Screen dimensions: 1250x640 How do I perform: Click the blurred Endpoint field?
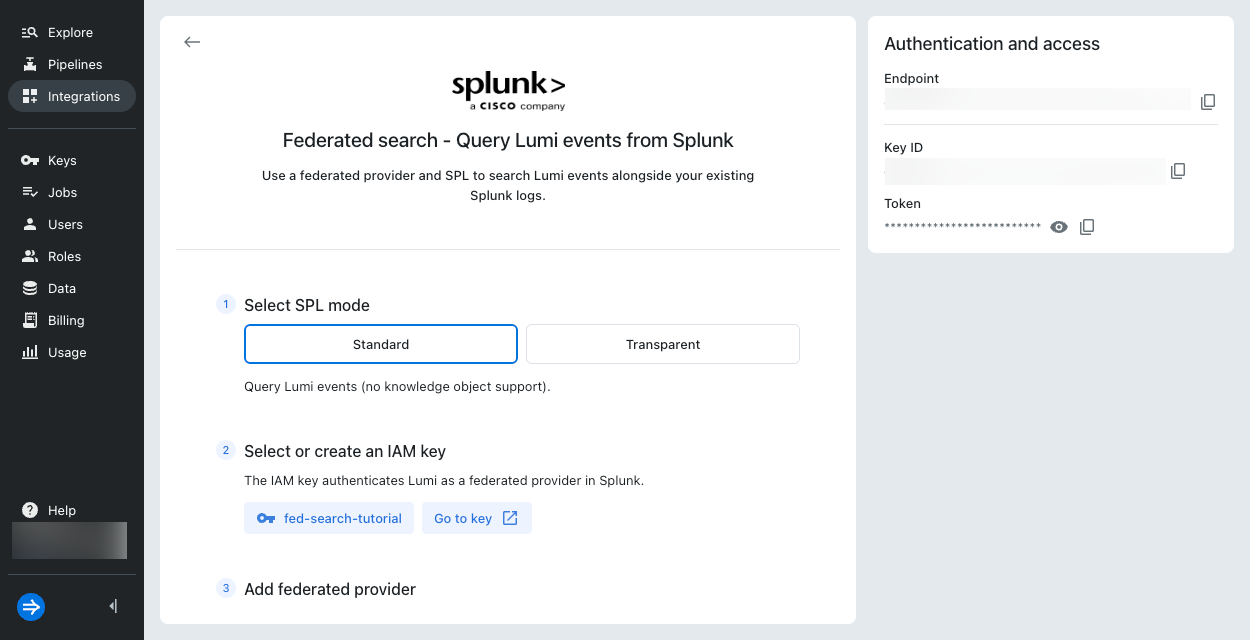1037,100
